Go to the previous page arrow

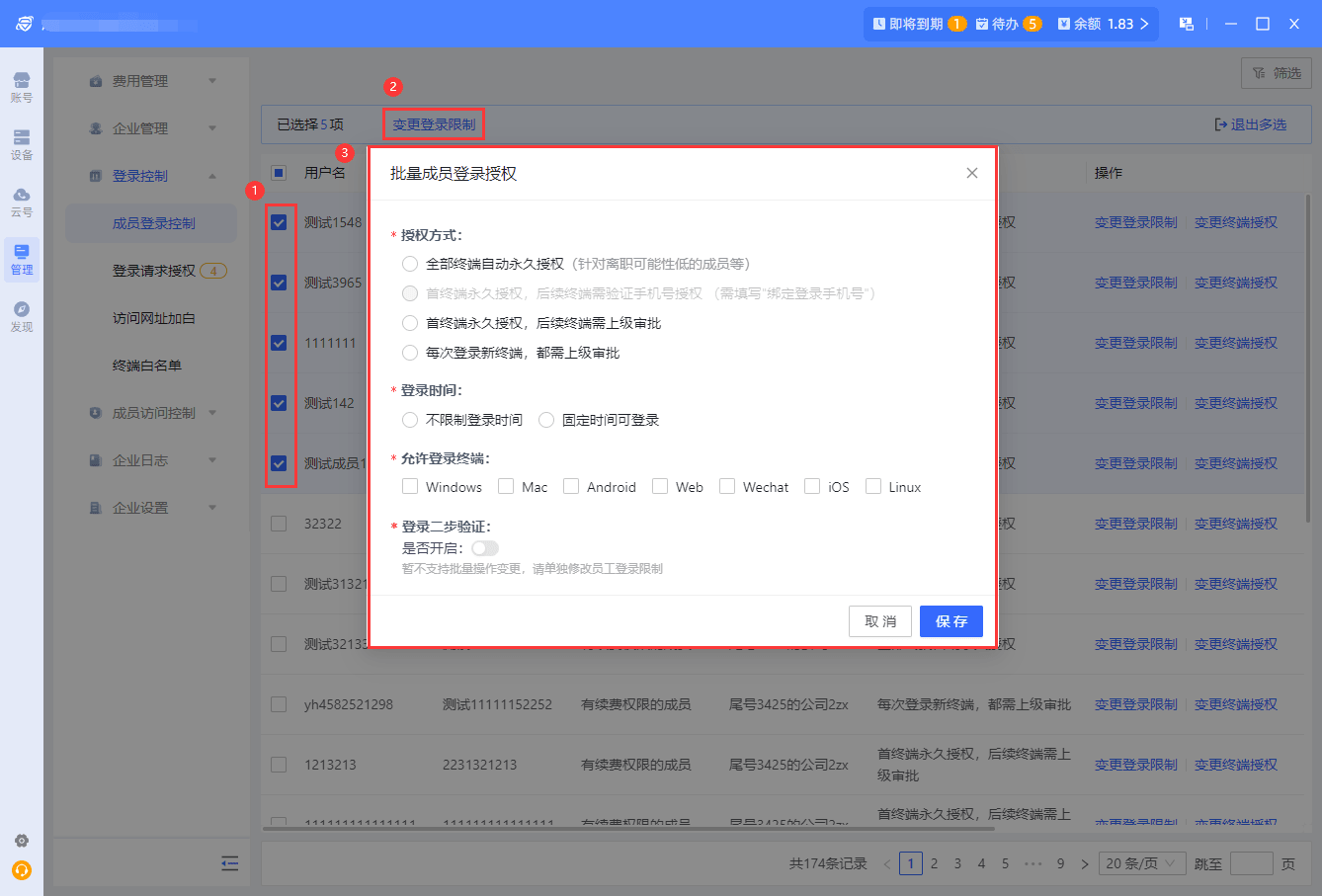tap(887, 864)
